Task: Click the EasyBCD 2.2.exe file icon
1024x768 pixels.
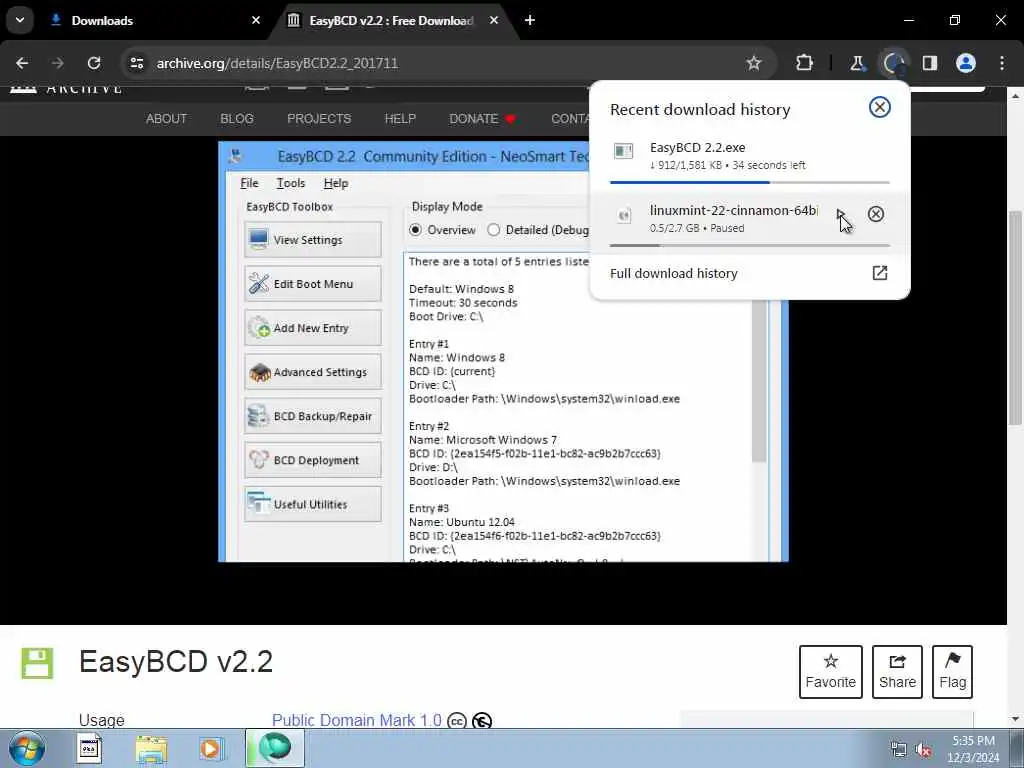Action: 624,152
